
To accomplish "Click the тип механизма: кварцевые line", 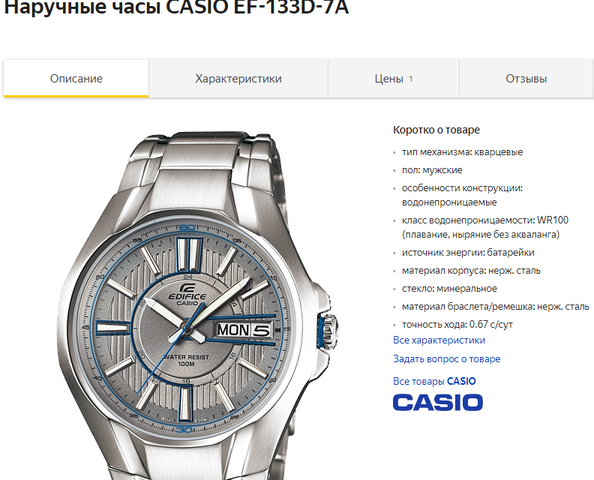I will point(462,152).
